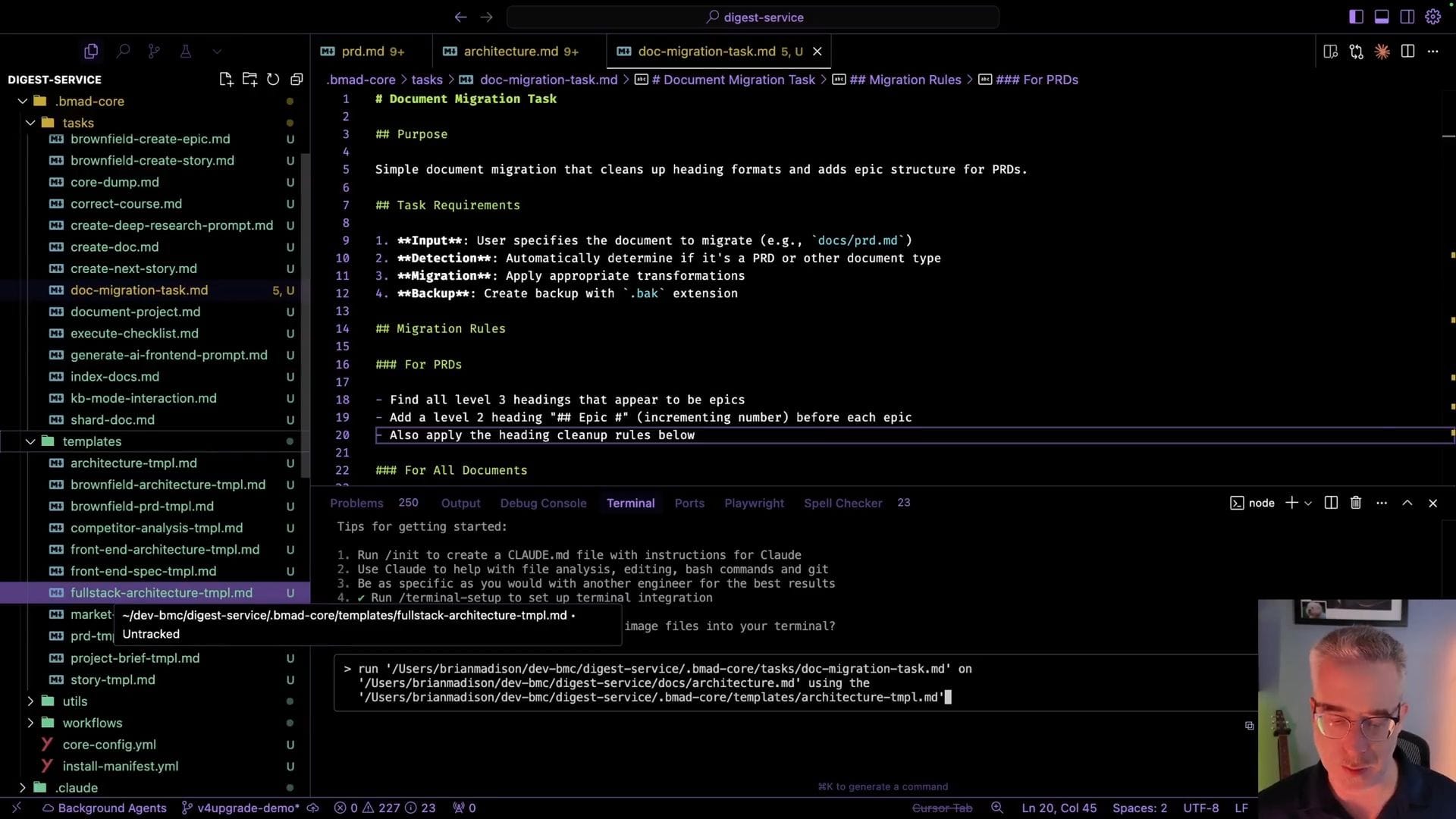Open the Source Control view icon
The height and width of the screenshot is (819, 1456).
point(154,51)
